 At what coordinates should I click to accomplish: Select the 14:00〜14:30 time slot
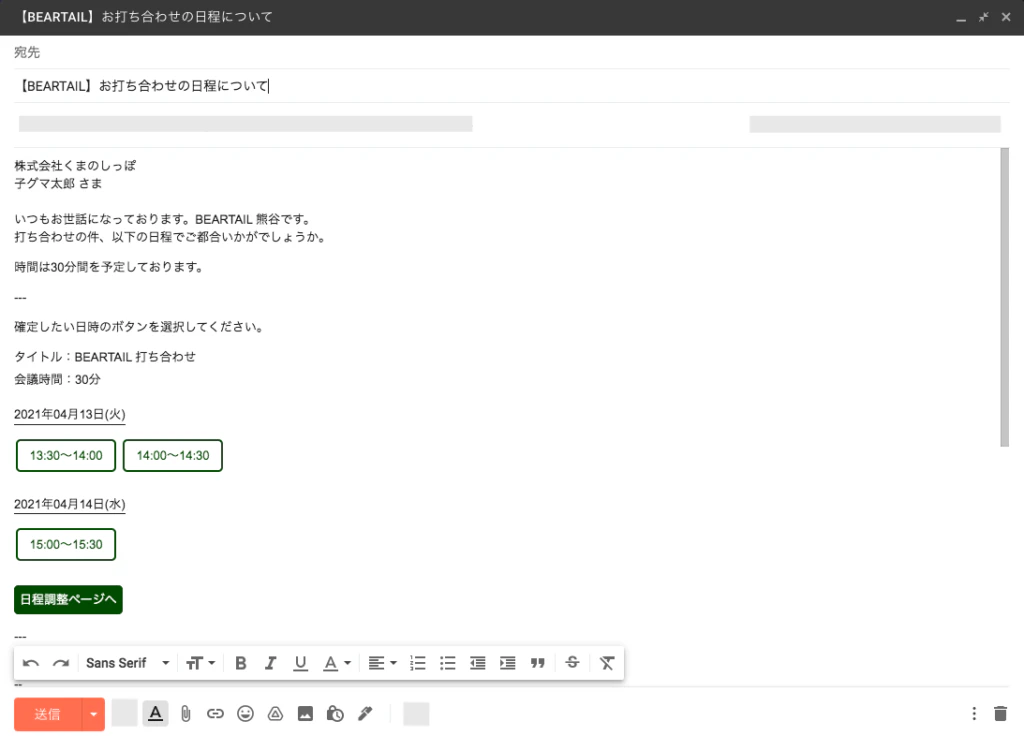point(173,456)
